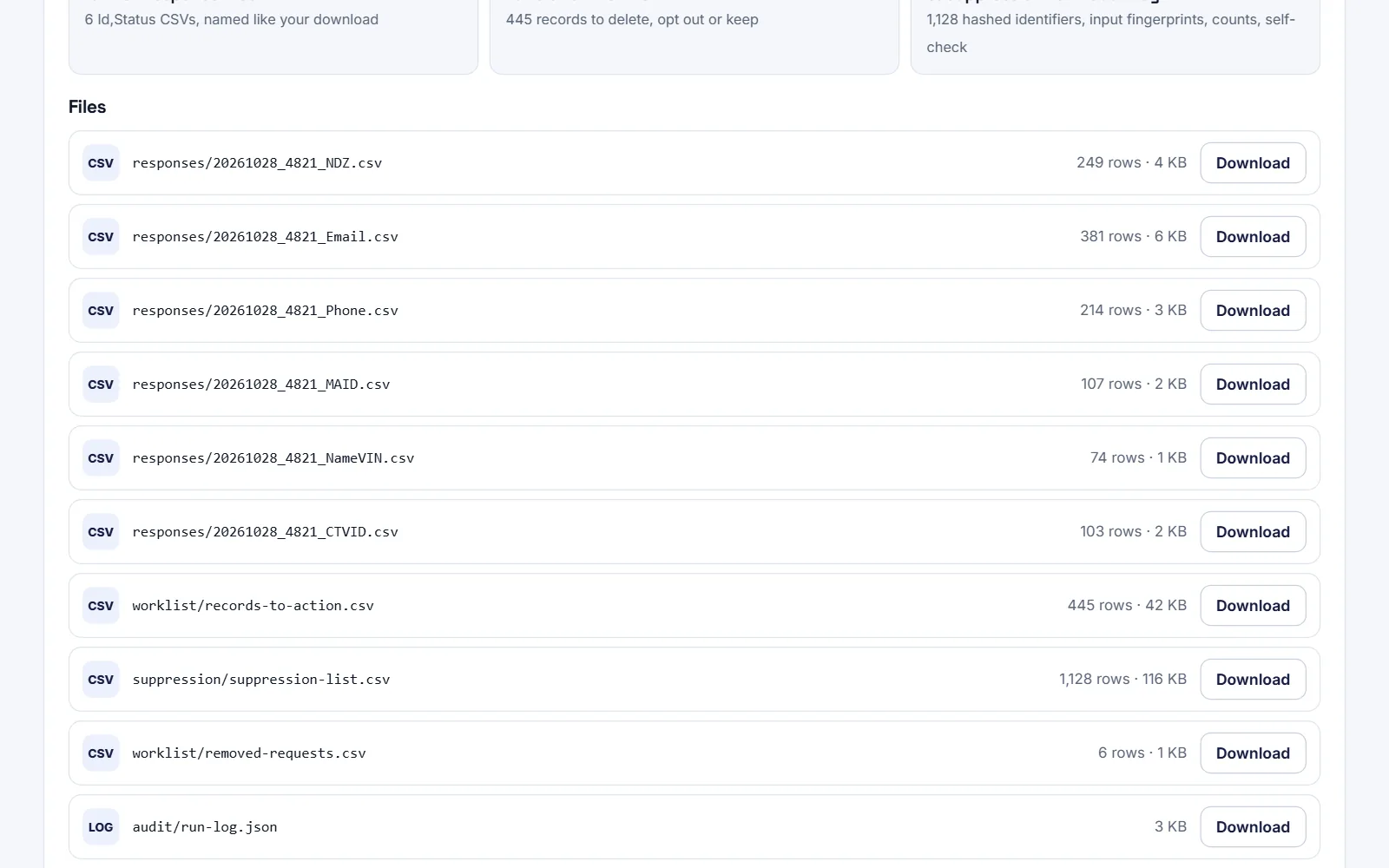Download the 20261028_4821_MAID.csv file
Image resolution: width=1389 pixels, height=868 pixels.
(x=1253, y=385)
